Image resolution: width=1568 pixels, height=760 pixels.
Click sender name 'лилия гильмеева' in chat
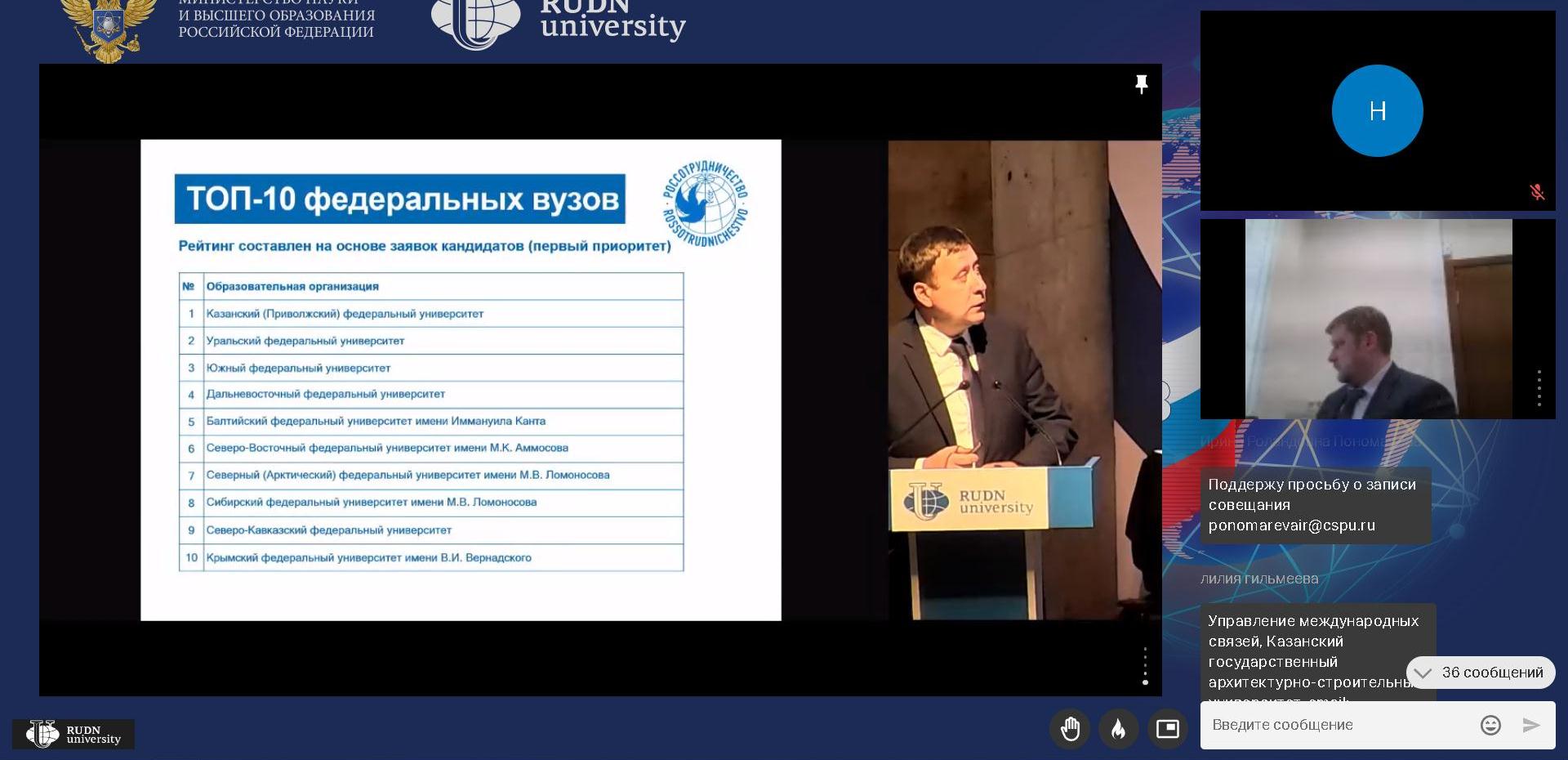click(1258, 579)
